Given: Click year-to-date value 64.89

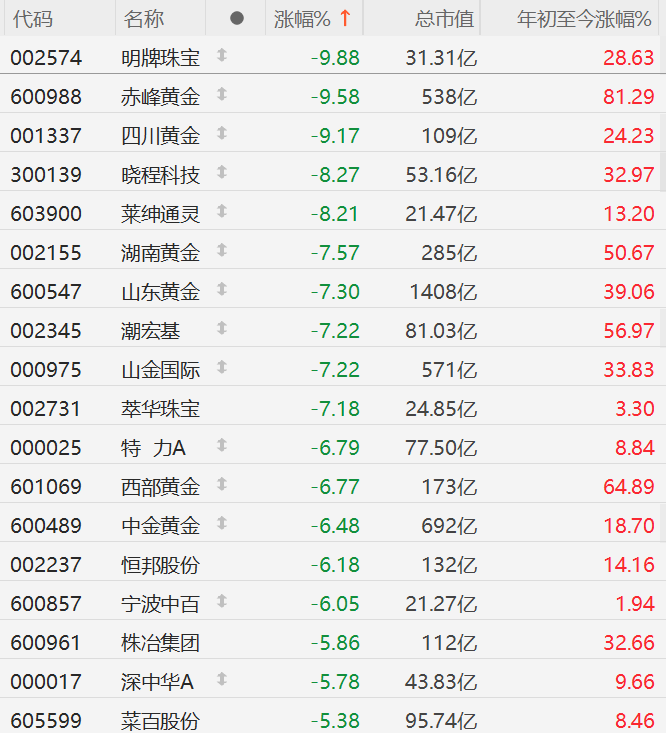Looking at the screenshot, I should pos(629,488).
